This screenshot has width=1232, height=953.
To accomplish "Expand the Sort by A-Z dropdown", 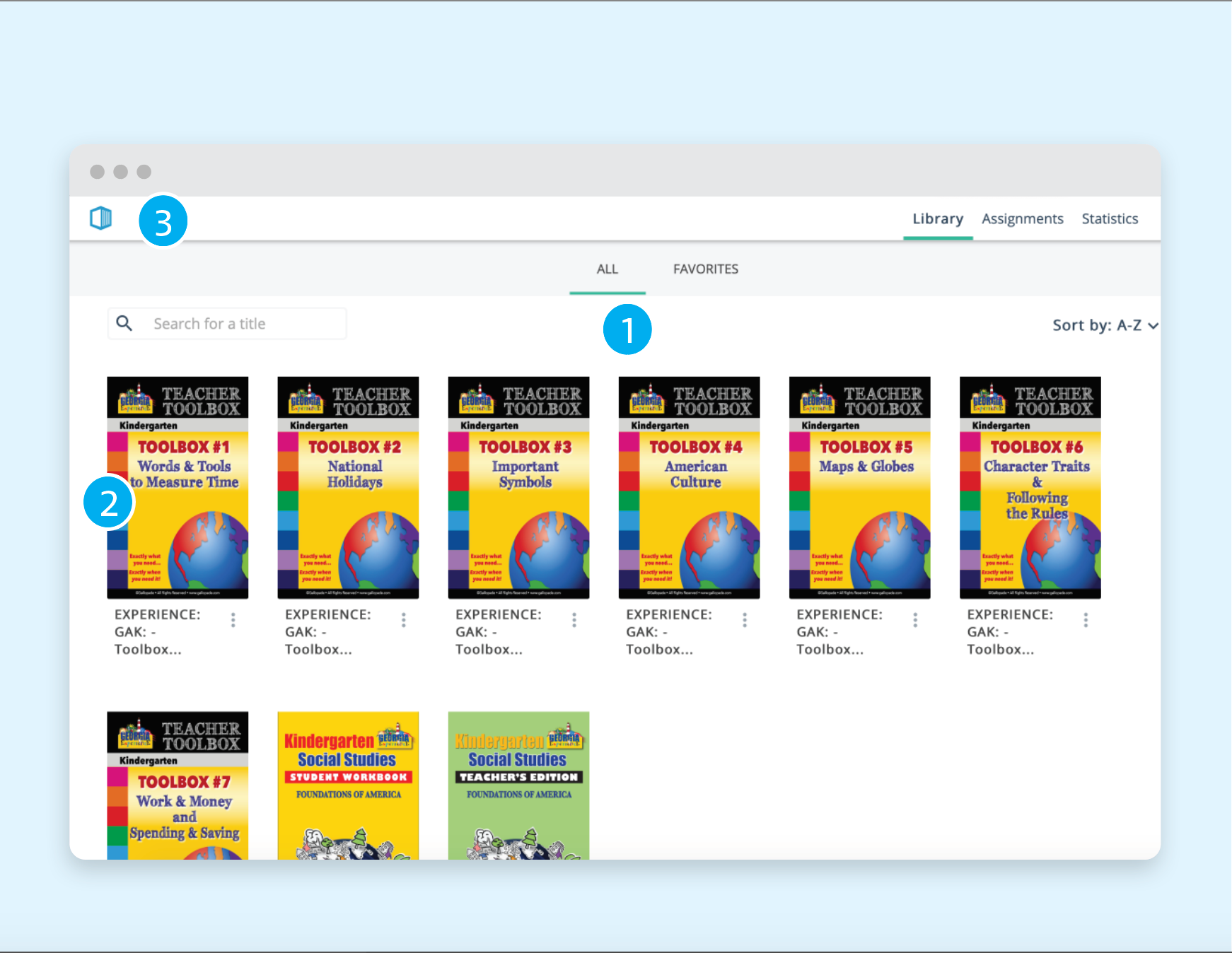I will point(1105,325).
